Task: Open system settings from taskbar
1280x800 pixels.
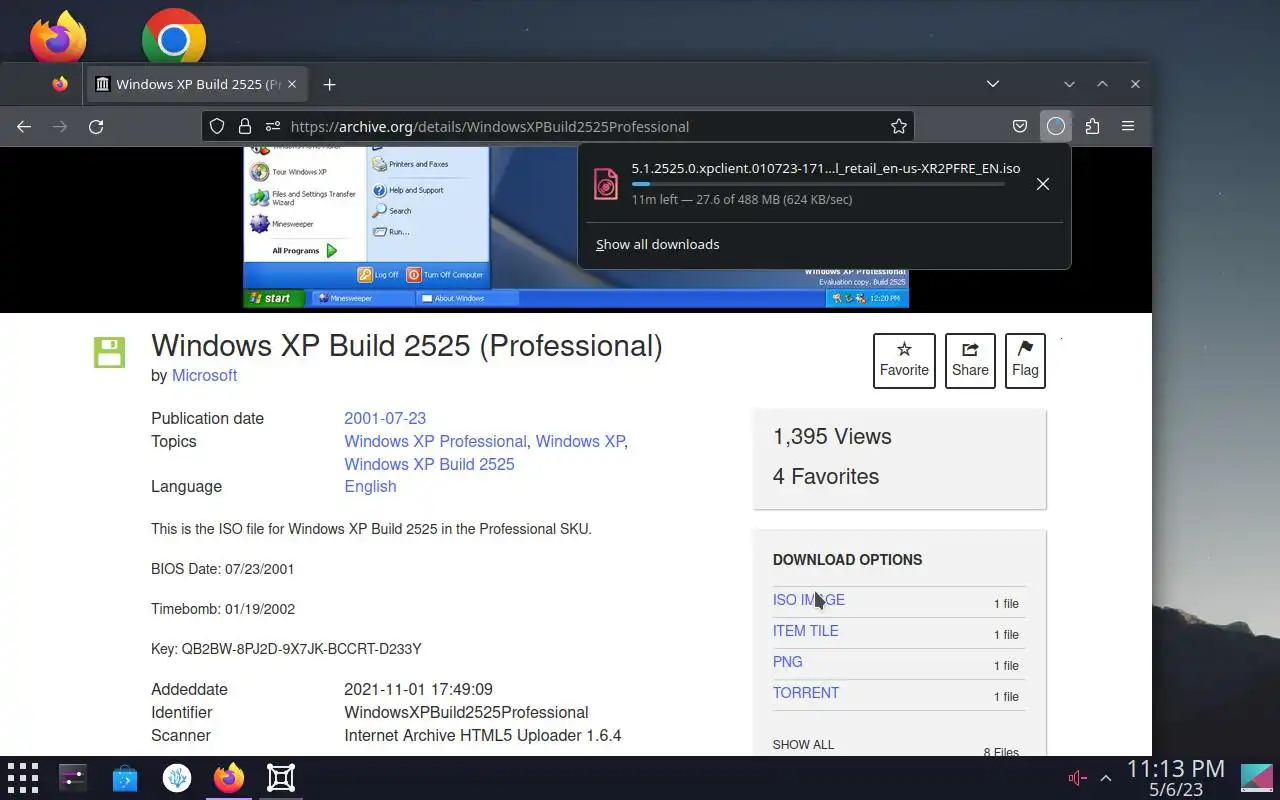Action: tap(73, 778)
